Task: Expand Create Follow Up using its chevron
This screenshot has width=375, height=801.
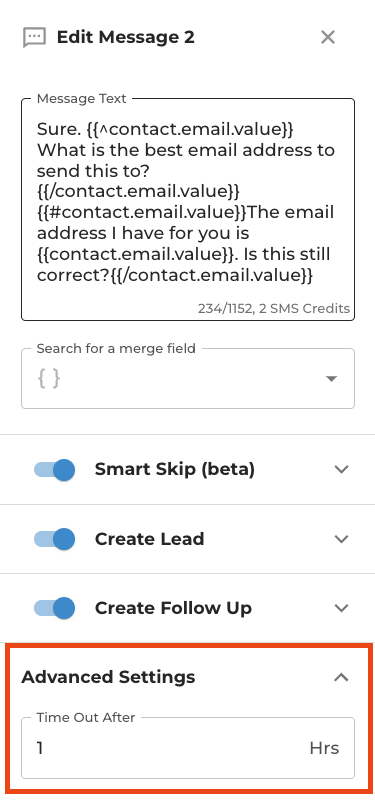Action: tap(341, 608)
